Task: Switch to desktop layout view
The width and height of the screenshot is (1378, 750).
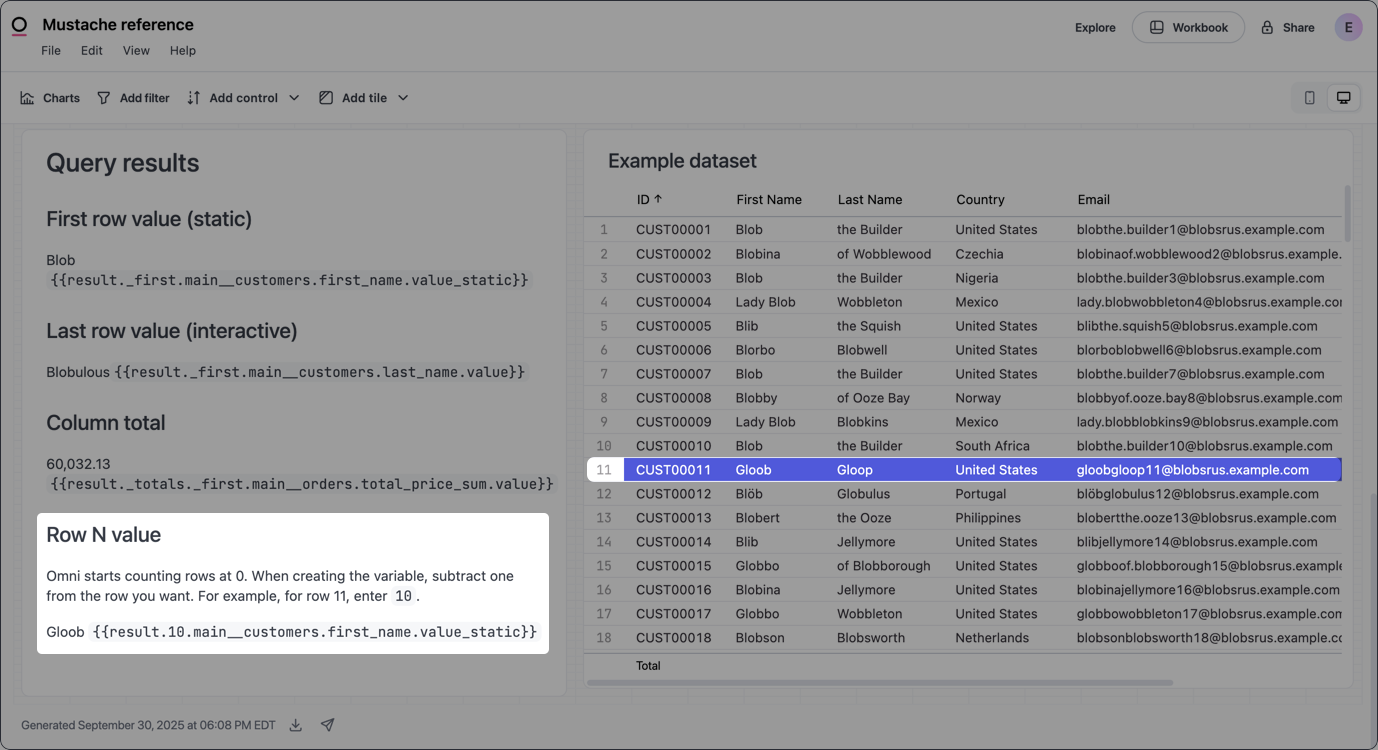Action: [1344, 98]
